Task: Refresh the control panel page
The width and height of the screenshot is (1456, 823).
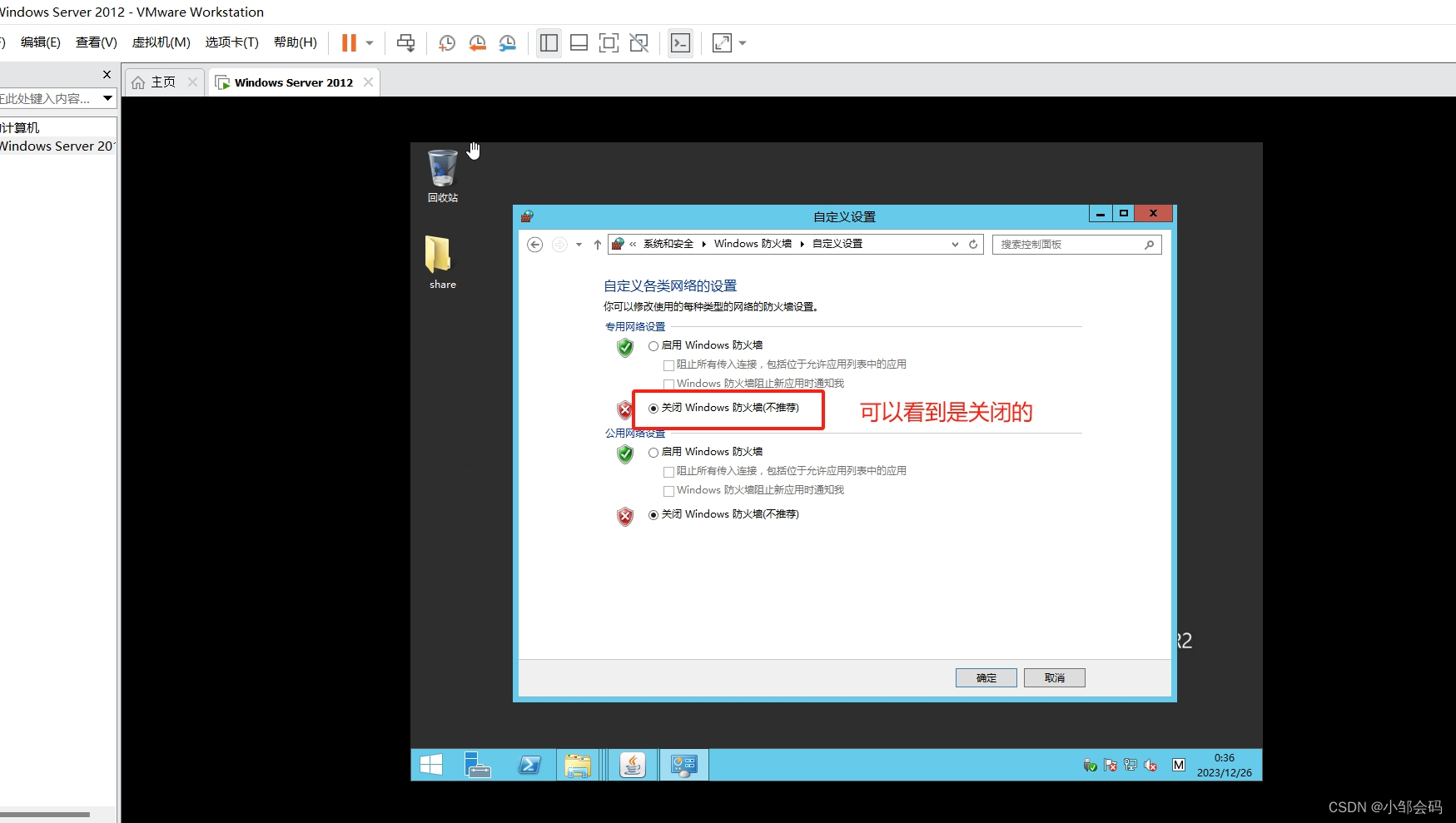Action: 973,244
